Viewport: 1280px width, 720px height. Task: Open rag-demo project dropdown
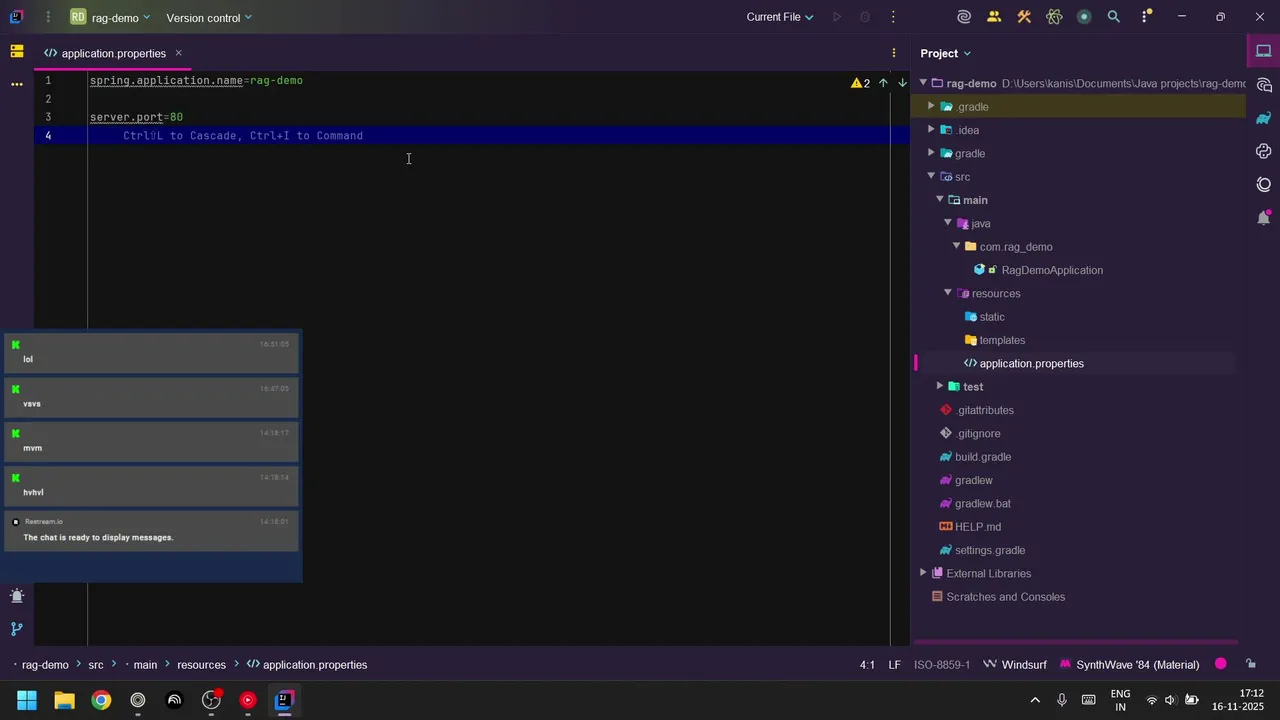110,17
